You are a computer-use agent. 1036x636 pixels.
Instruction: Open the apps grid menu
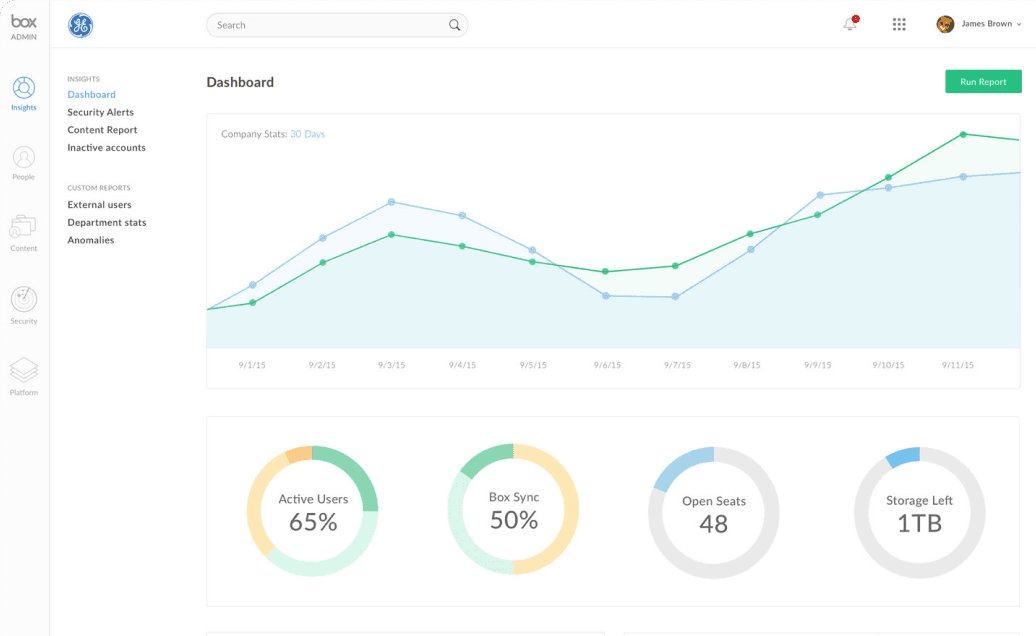(x=899, y=24)
